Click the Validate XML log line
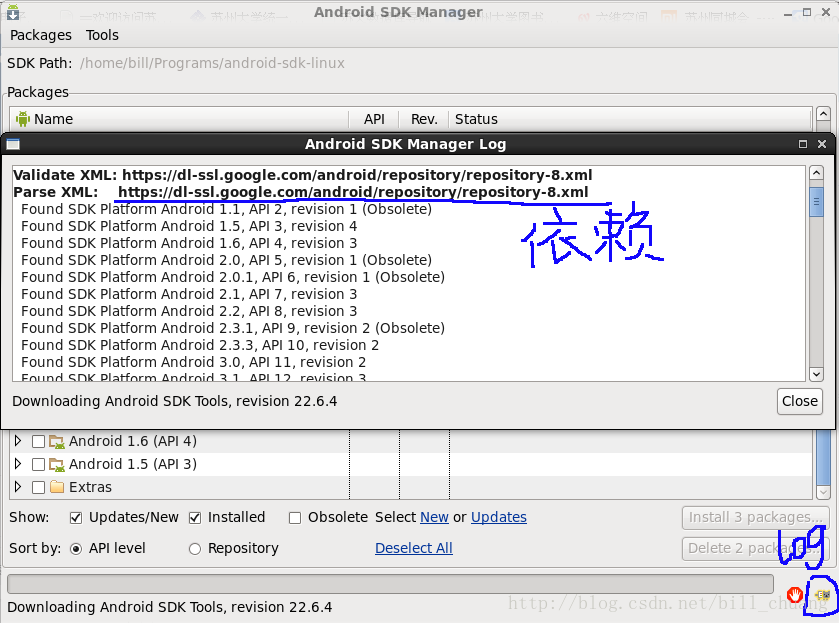The height and width of the screenshot is (623, 839). point(302,176)
